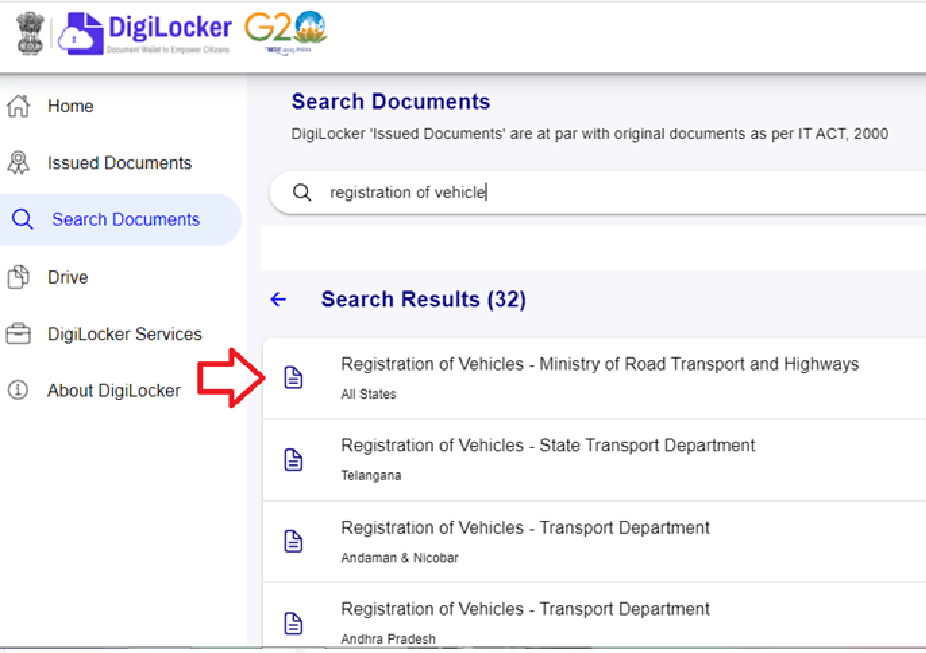Click the document icon beside the Telangana result
The image size is (926, 653).
click(293, 458)
